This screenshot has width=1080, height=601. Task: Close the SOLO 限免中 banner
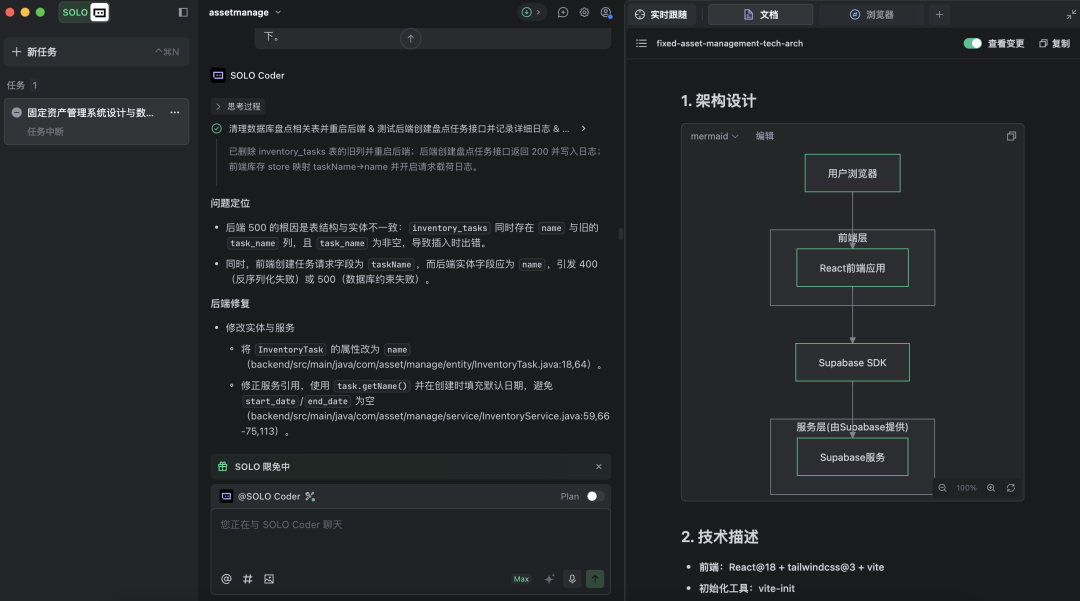tap(599, 467)
